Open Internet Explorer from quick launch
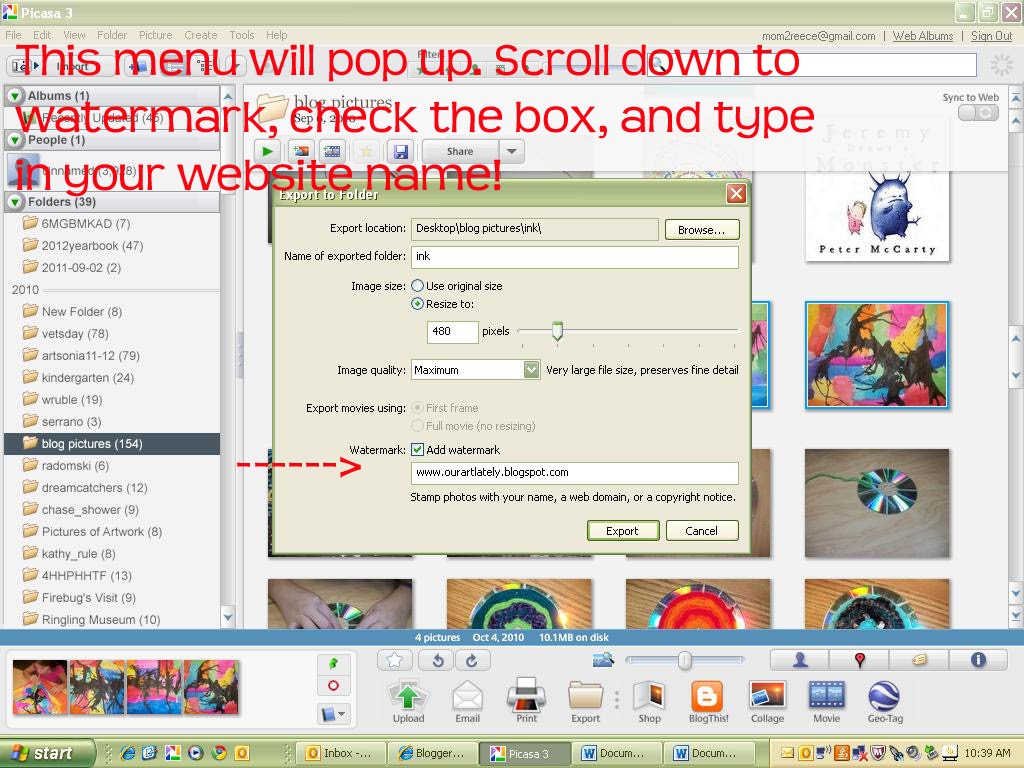The height and width of the screenshot is (768, 1024). coord(128,753)
